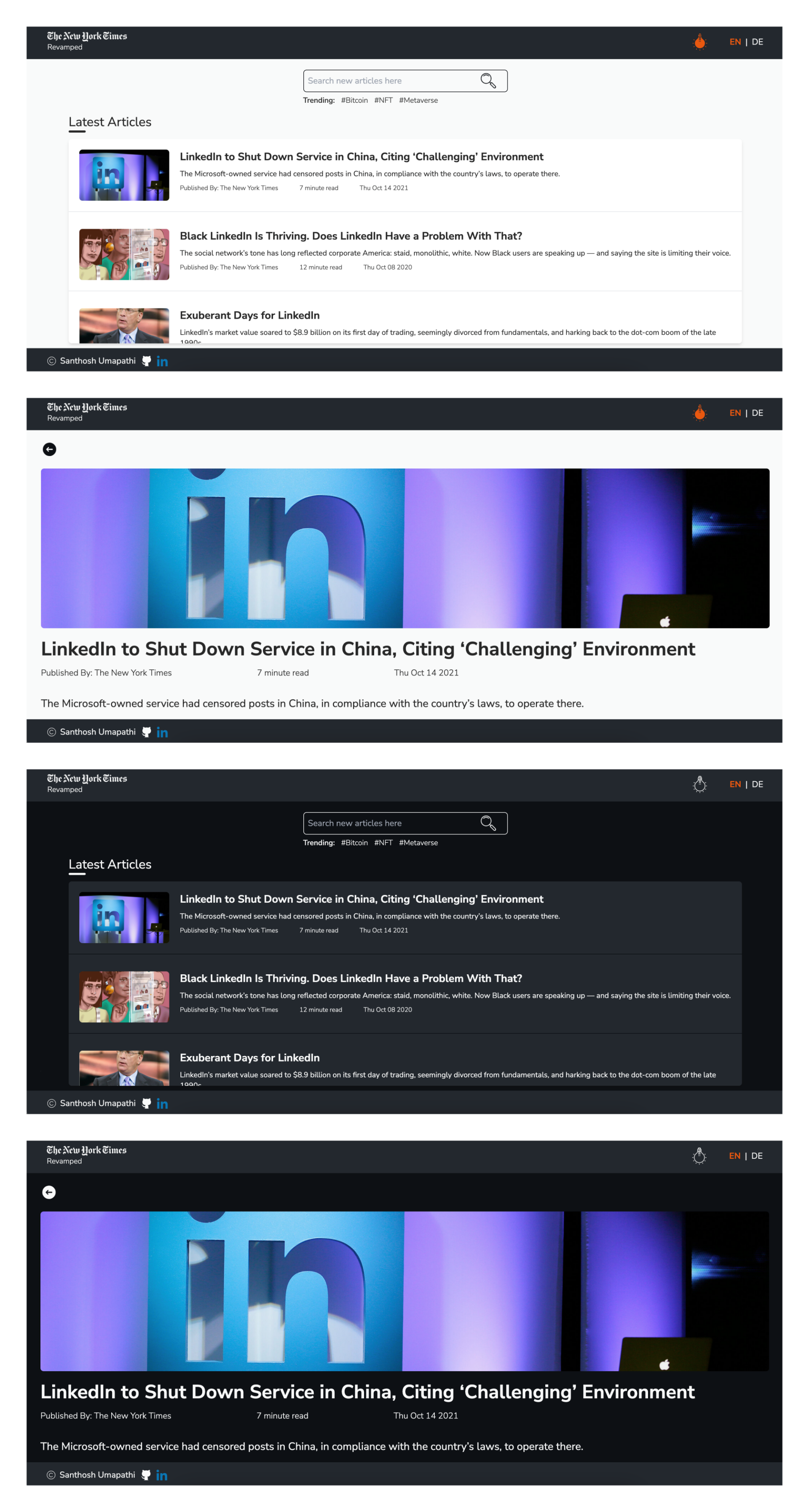
Task: Click the magnifier icon in the dark-theme search box
Action: [488, 823]
